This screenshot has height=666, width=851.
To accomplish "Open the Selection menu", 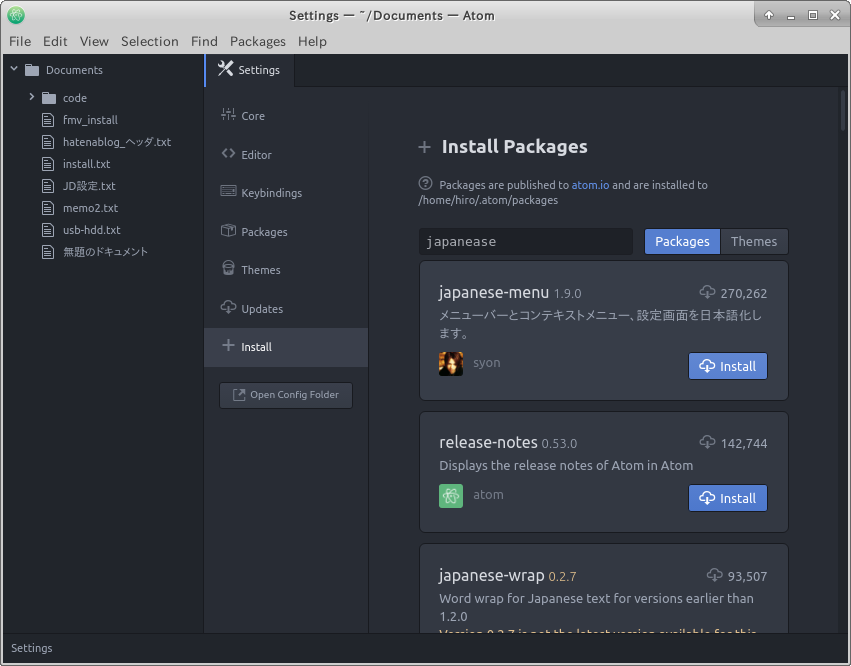I will [150, 41].
